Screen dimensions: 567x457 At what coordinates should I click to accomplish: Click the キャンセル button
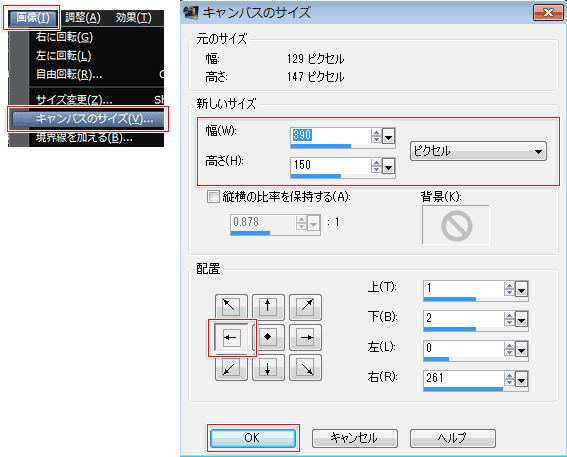click(x=354, y=438)
